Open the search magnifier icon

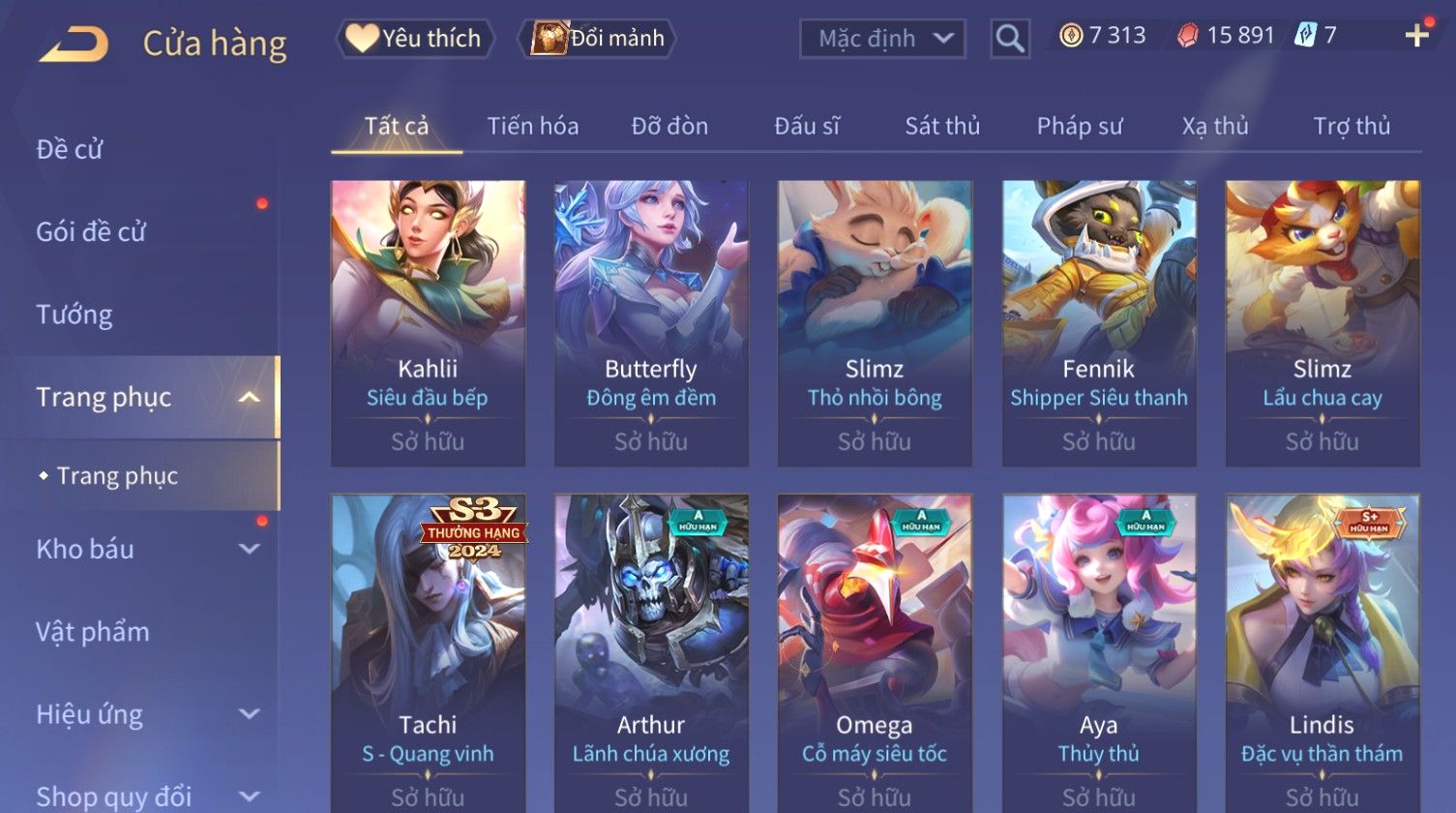point(1009,39)
